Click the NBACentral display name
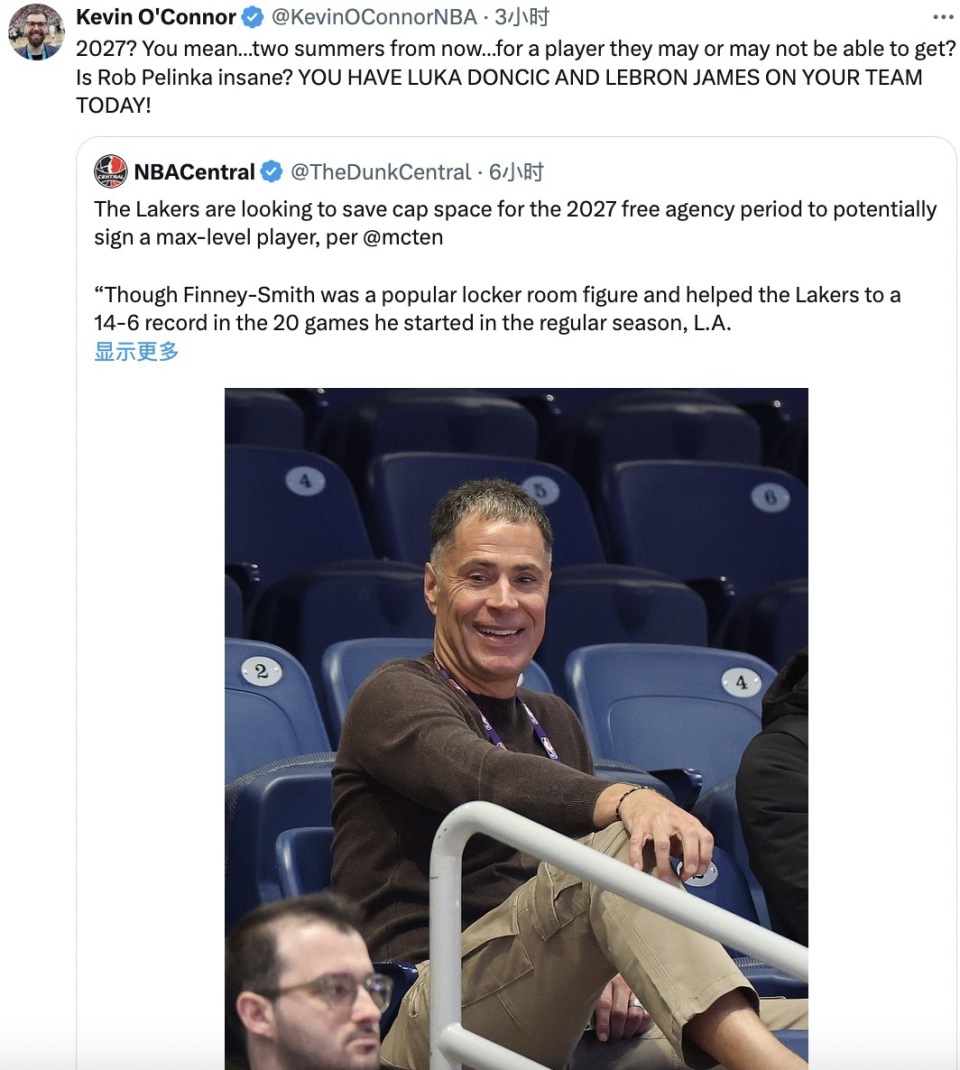Viewport: 960px width, 1070px height. tap(194, 172)
